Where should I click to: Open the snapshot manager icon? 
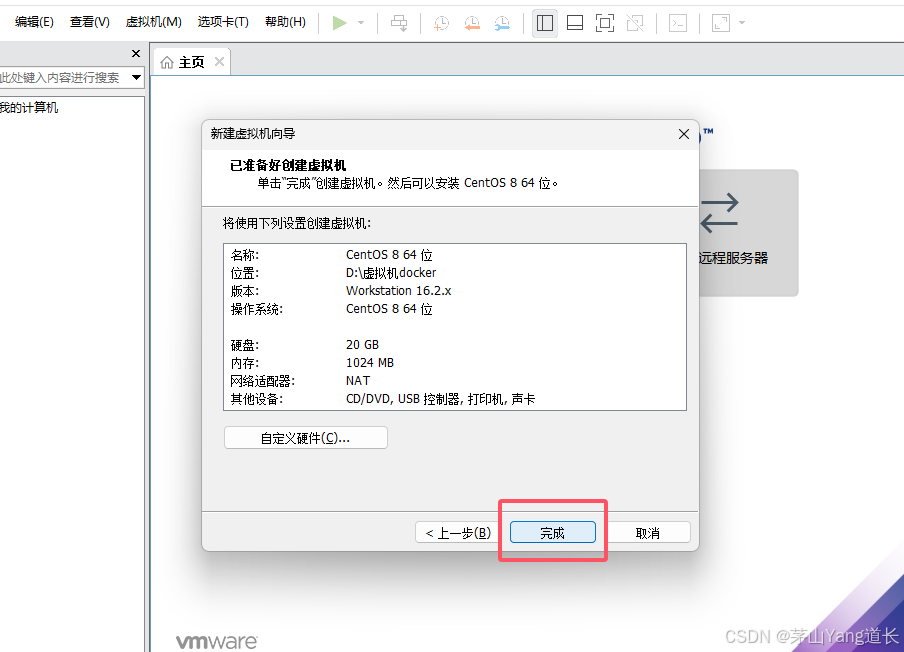coord(502,23)
